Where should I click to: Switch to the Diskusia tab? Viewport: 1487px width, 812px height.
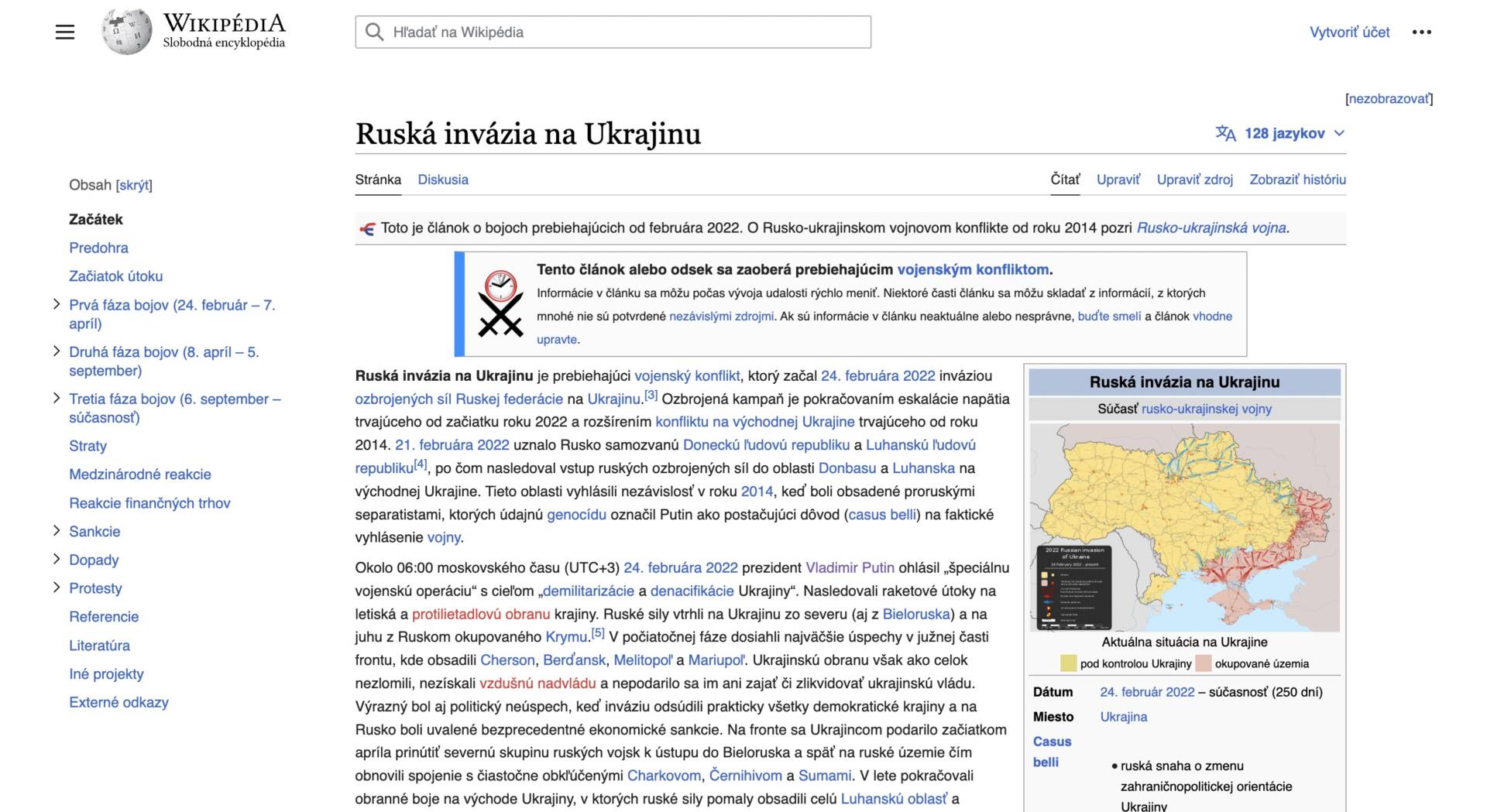point(443,180)
